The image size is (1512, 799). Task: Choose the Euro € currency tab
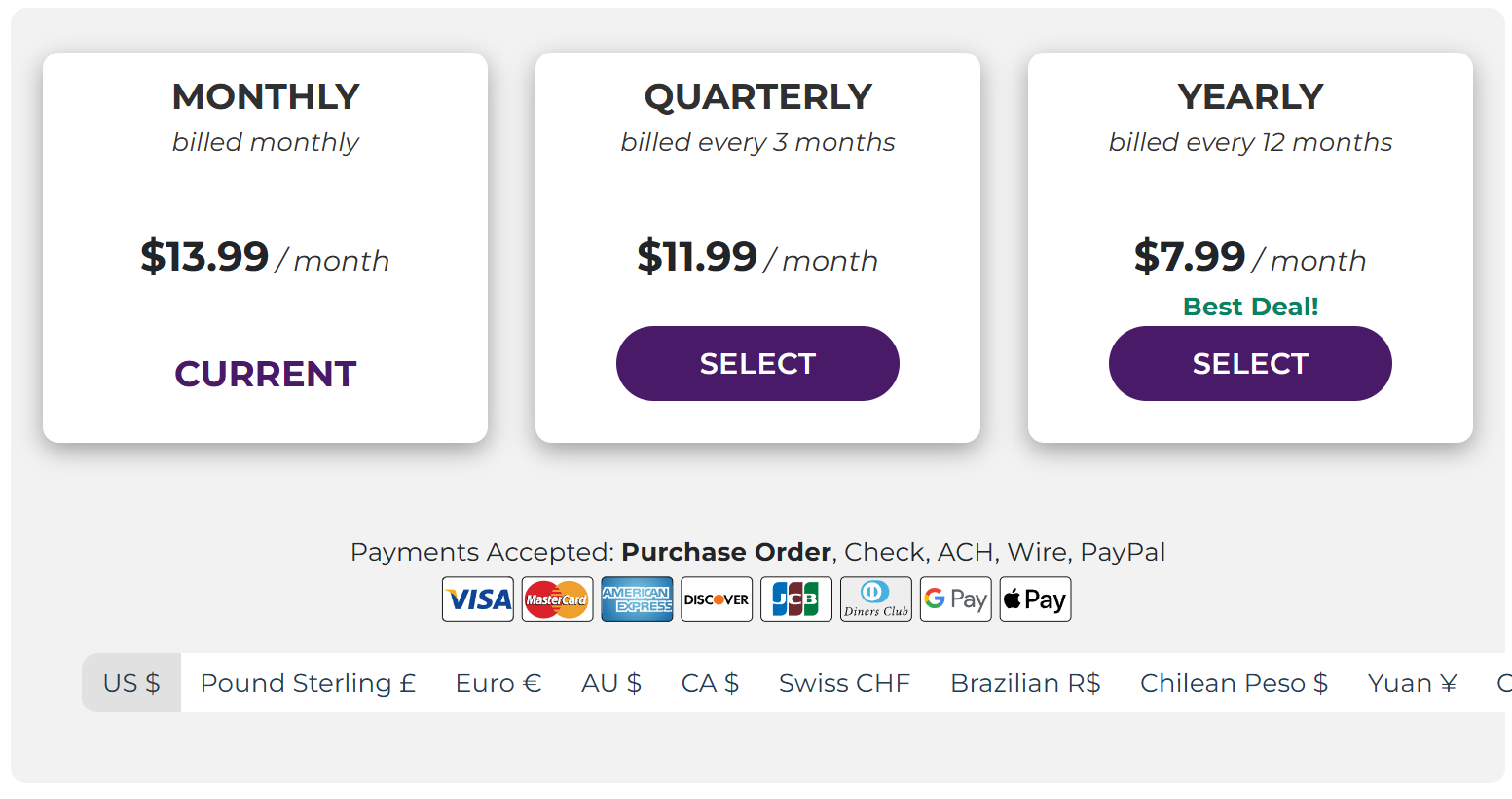pyautogui.click(x=498, y=683)
